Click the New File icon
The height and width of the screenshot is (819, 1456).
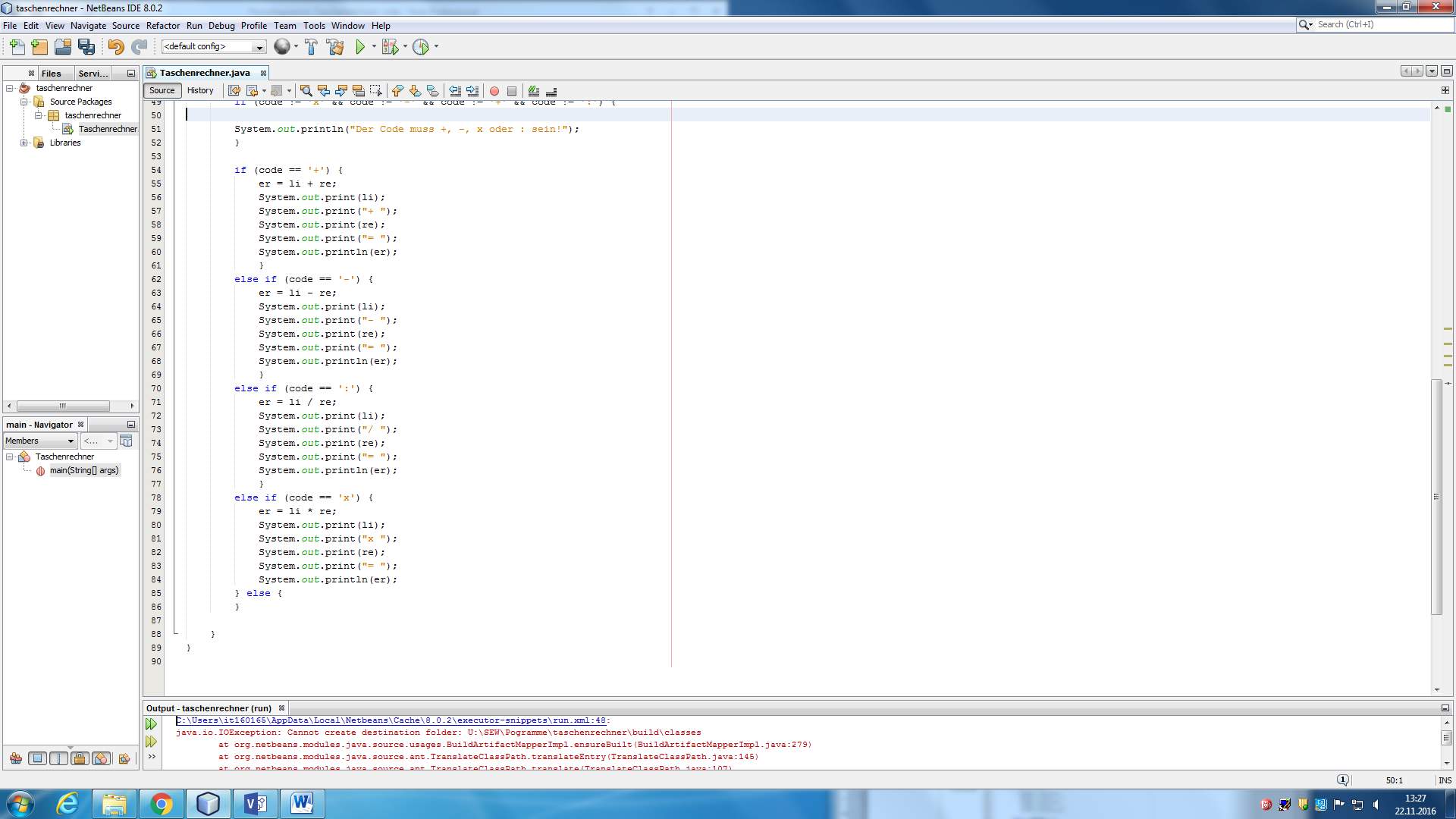[x=17, y=47]
